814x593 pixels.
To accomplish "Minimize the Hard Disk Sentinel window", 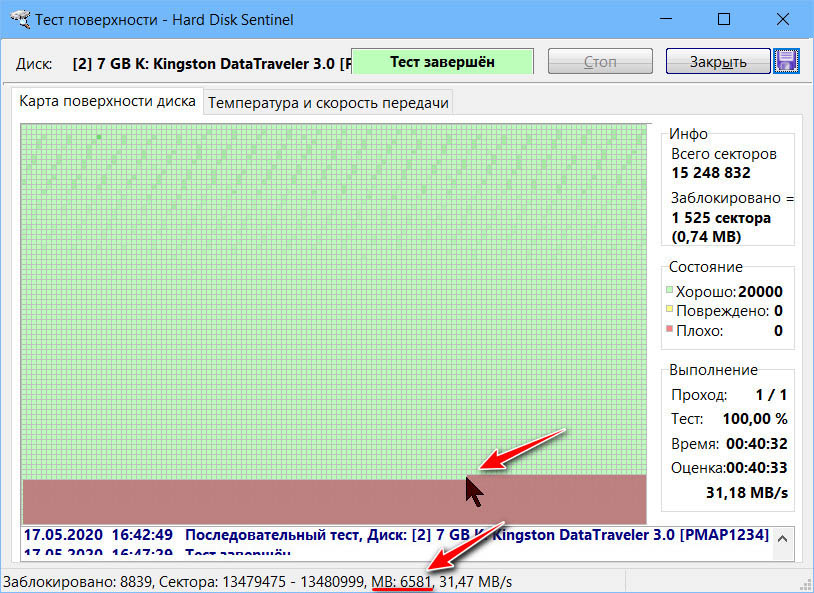I will coord(666,19).
